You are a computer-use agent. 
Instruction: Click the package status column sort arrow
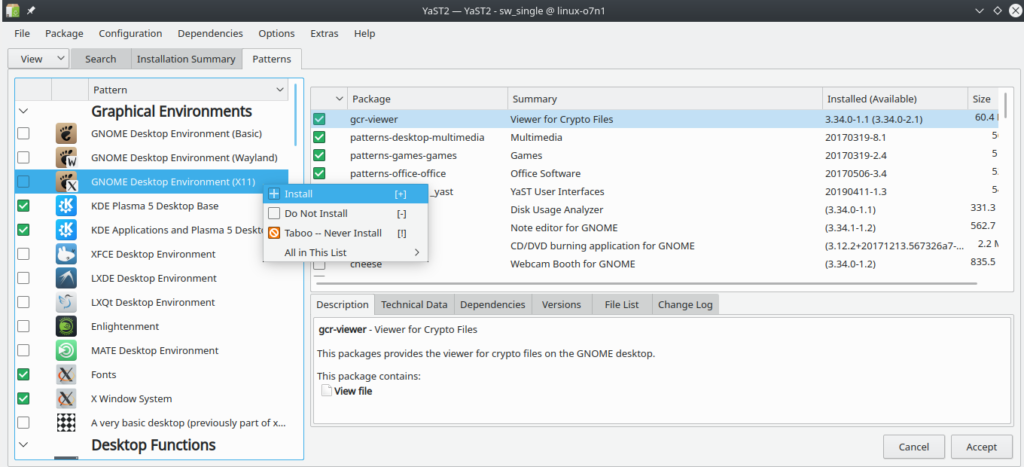pyautogui.click(x=339, y=99)
